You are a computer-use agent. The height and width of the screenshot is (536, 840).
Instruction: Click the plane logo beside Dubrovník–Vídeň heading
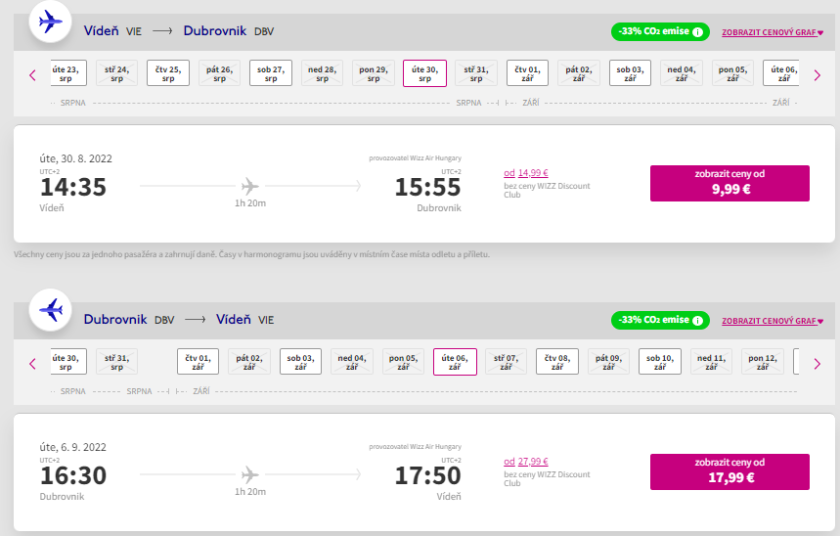tap(49, 310)
